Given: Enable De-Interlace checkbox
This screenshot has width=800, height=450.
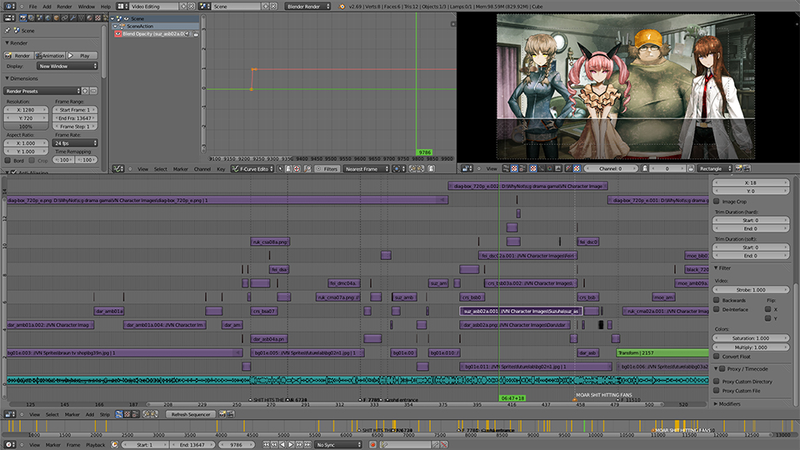Looking at the screenshot, I should tap(717, 309).
